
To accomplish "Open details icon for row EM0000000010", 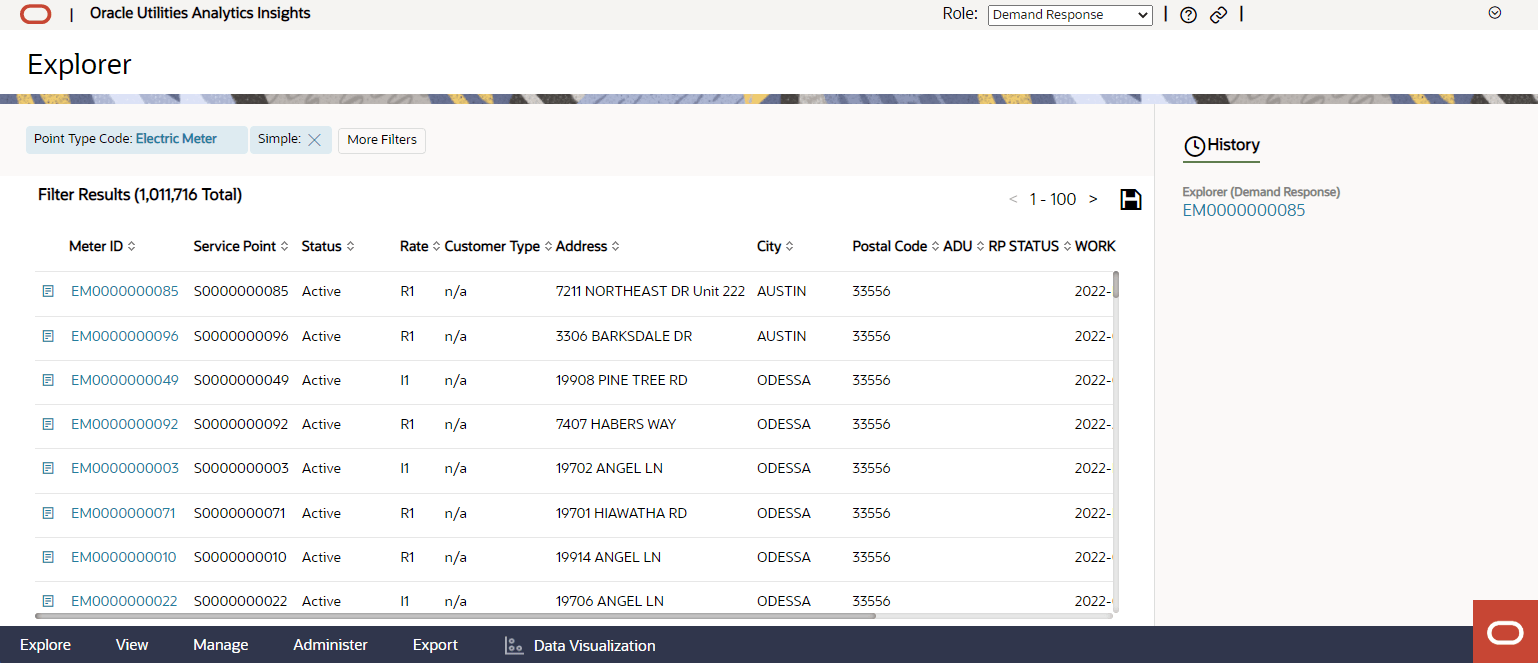I will [x=47, y=557].
